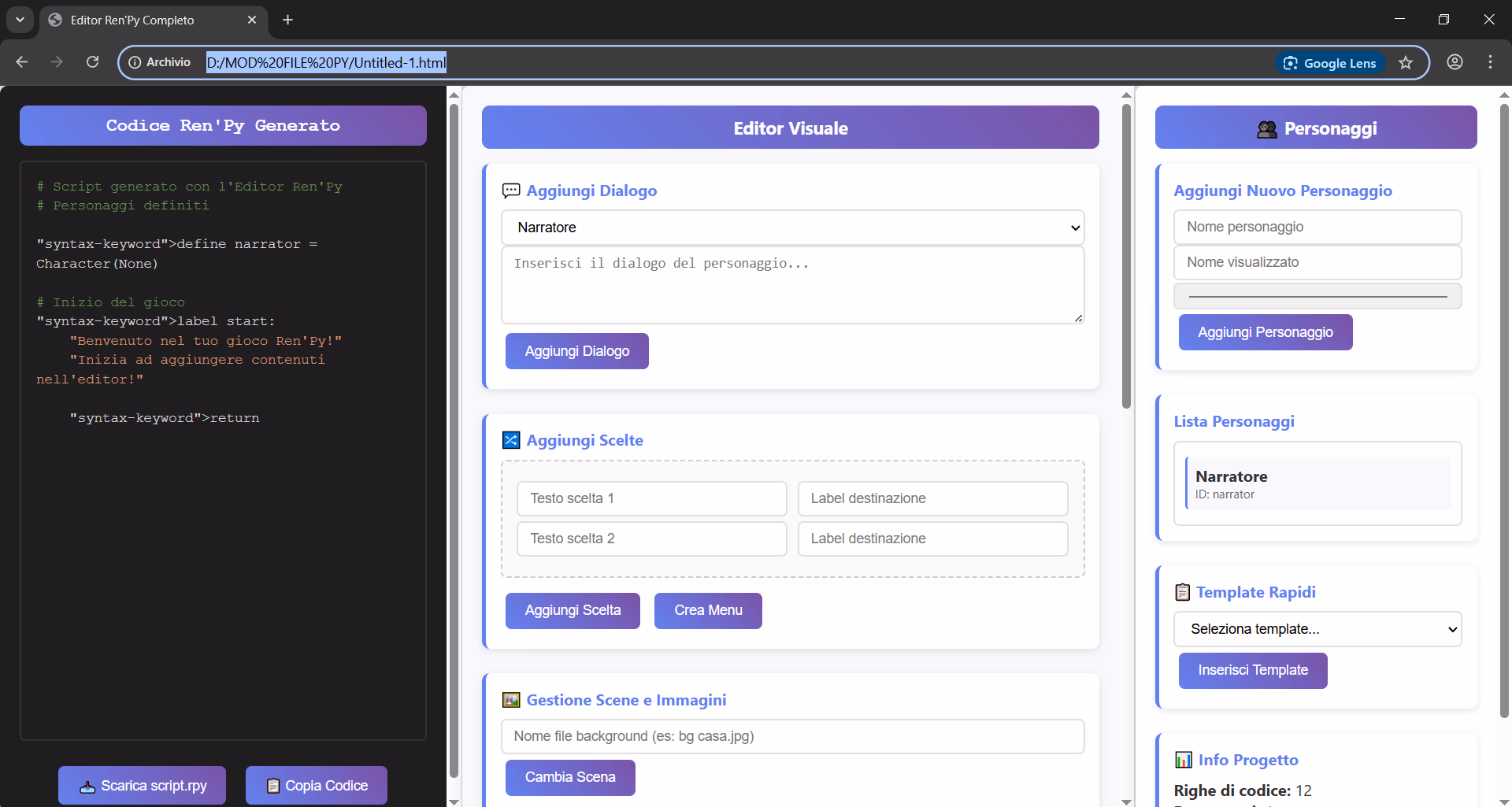The height and width of the screenshot is (807, 1512).
Task: Open the Seleziona template dropdown
Action: tap(1317, 629)
